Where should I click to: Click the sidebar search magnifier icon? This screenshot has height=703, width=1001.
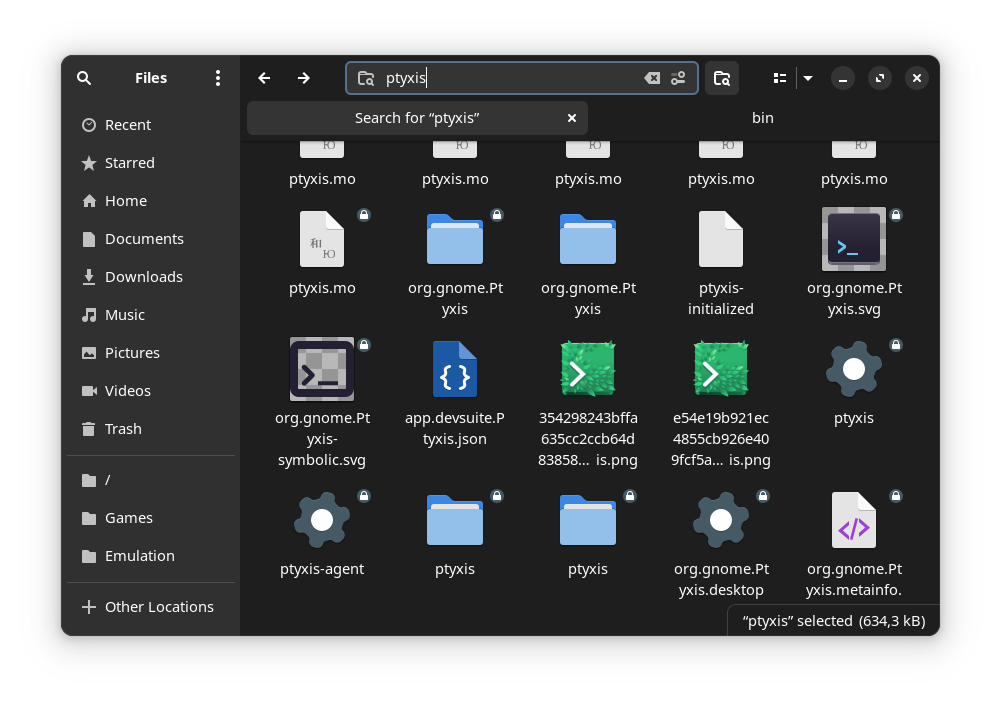84,78
